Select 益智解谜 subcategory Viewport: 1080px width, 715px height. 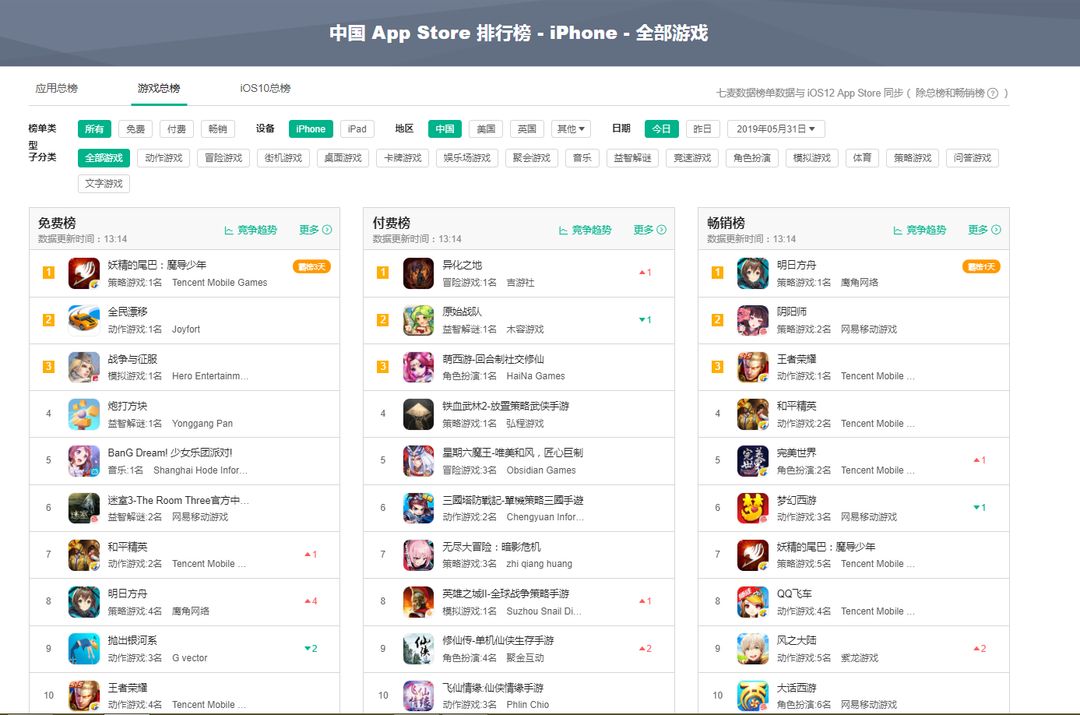pos(633,158)
